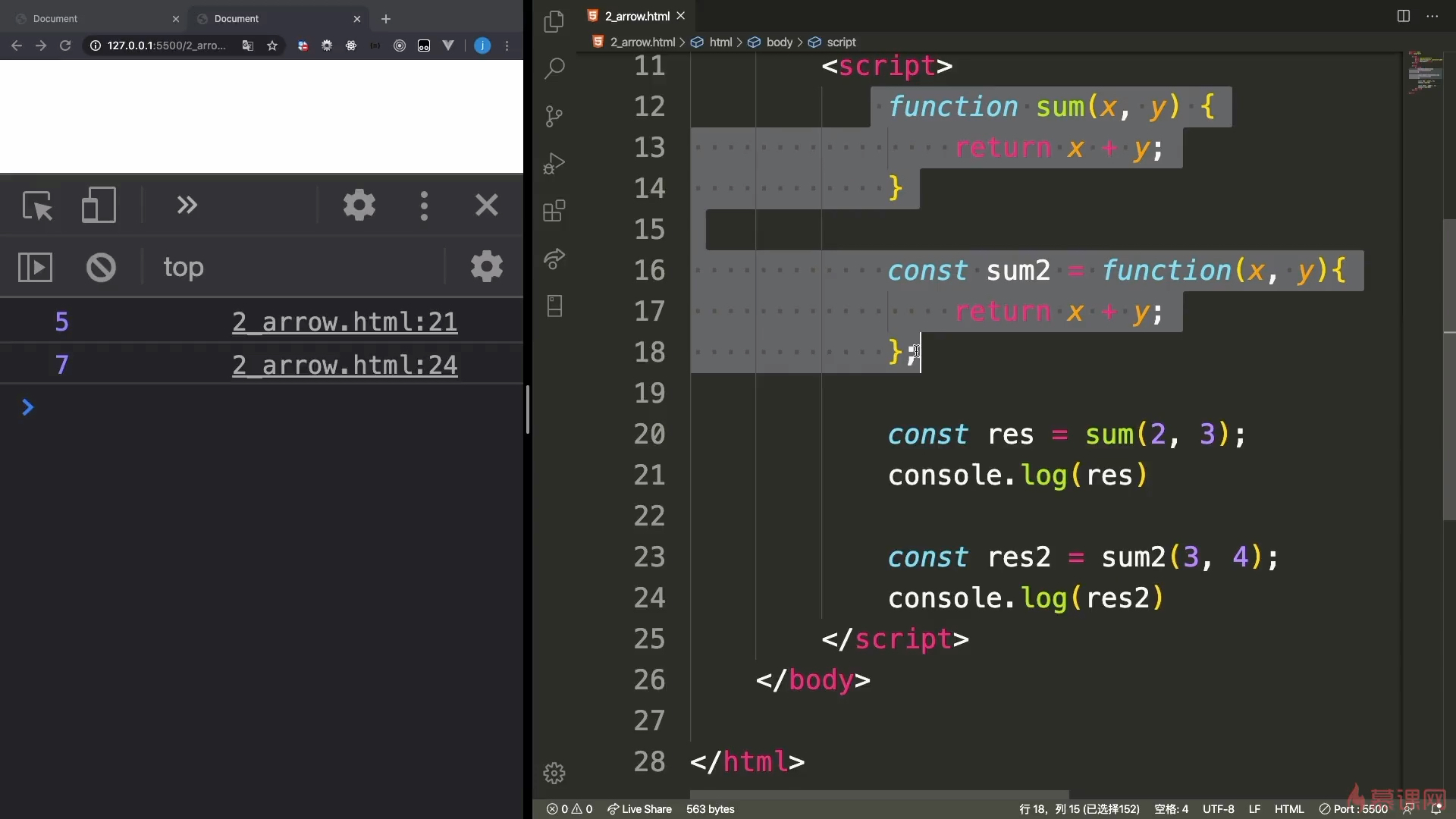Toggle the device toolbar in DevTools

pyautogui.click(x=99, y=205)
